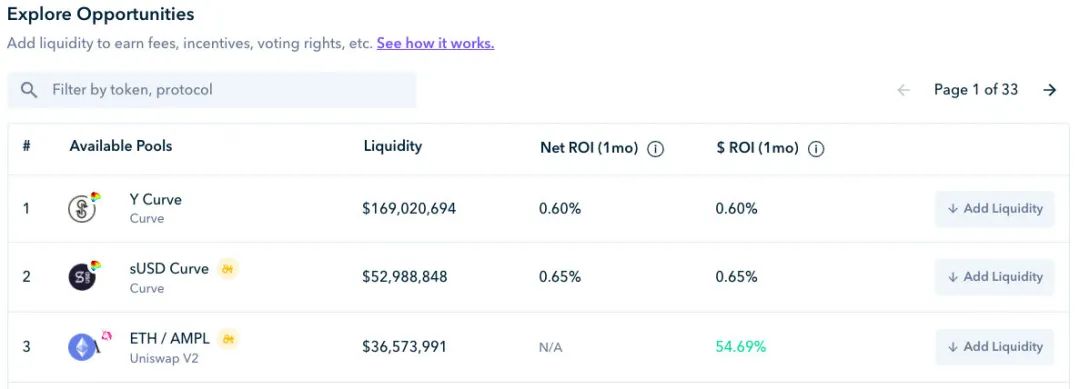Click the previous page arrow
This screenshot has width=1080, height=389.
[x=904, y=90]
